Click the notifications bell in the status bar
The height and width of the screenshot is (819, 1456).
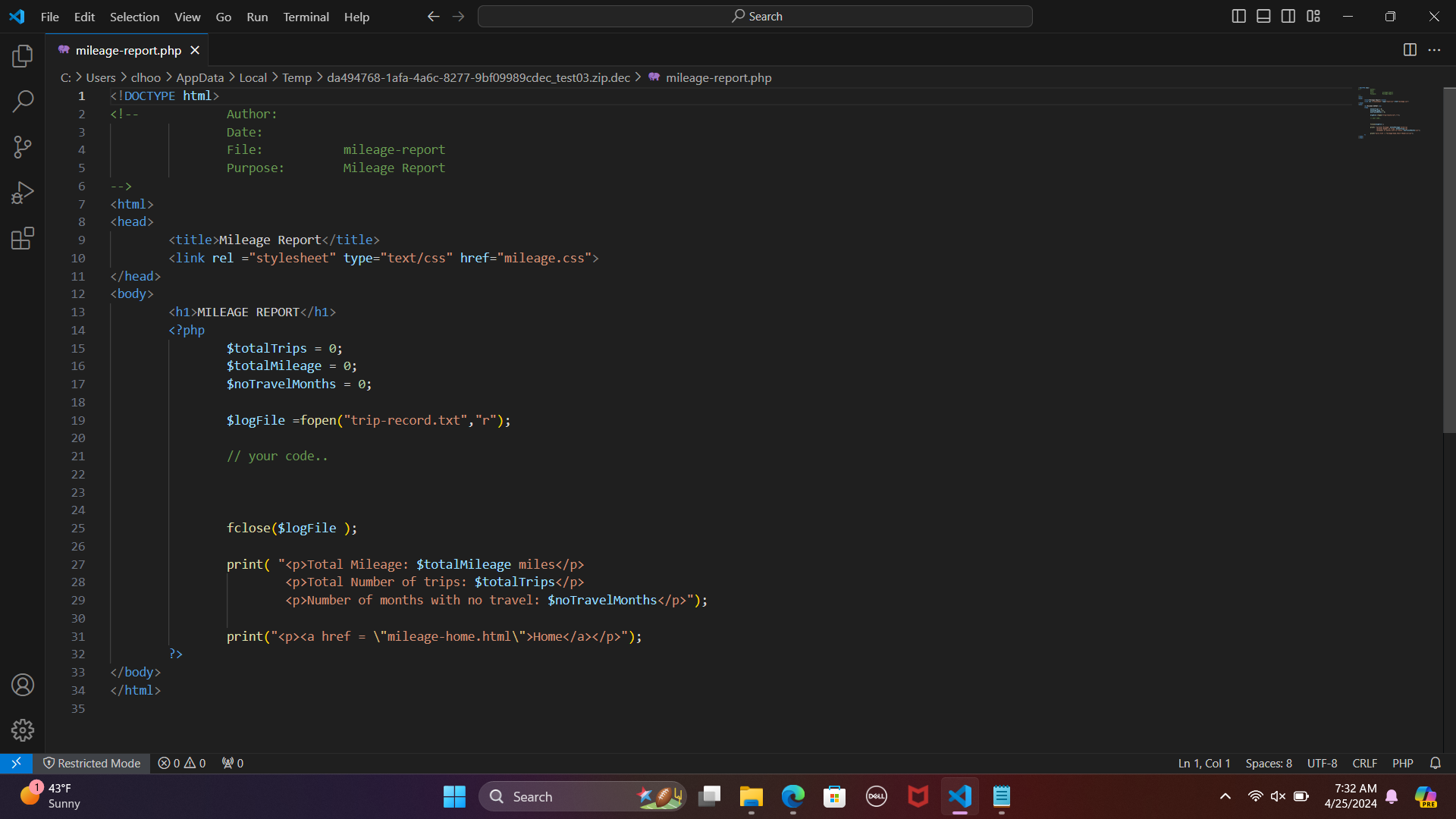coord(1436,763)
